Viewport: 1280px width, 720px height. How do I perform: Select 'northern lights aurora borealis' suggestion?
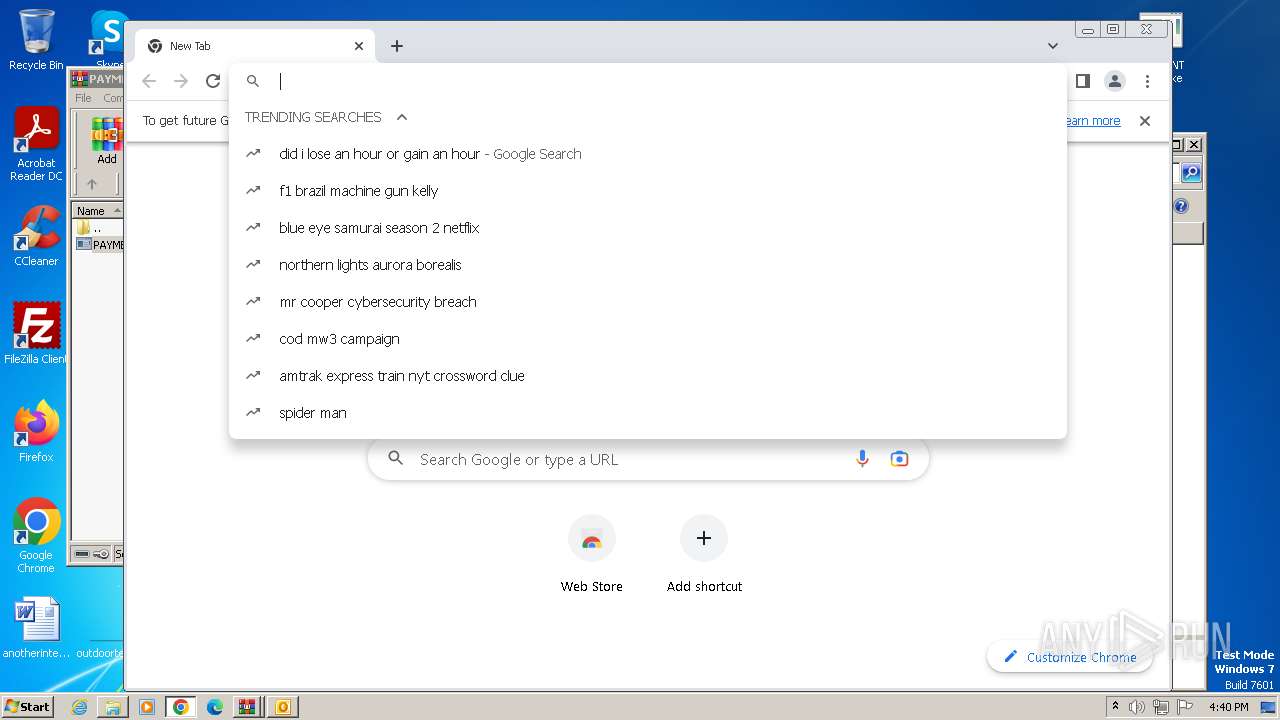pyautogui.click(x=648, y=265)
